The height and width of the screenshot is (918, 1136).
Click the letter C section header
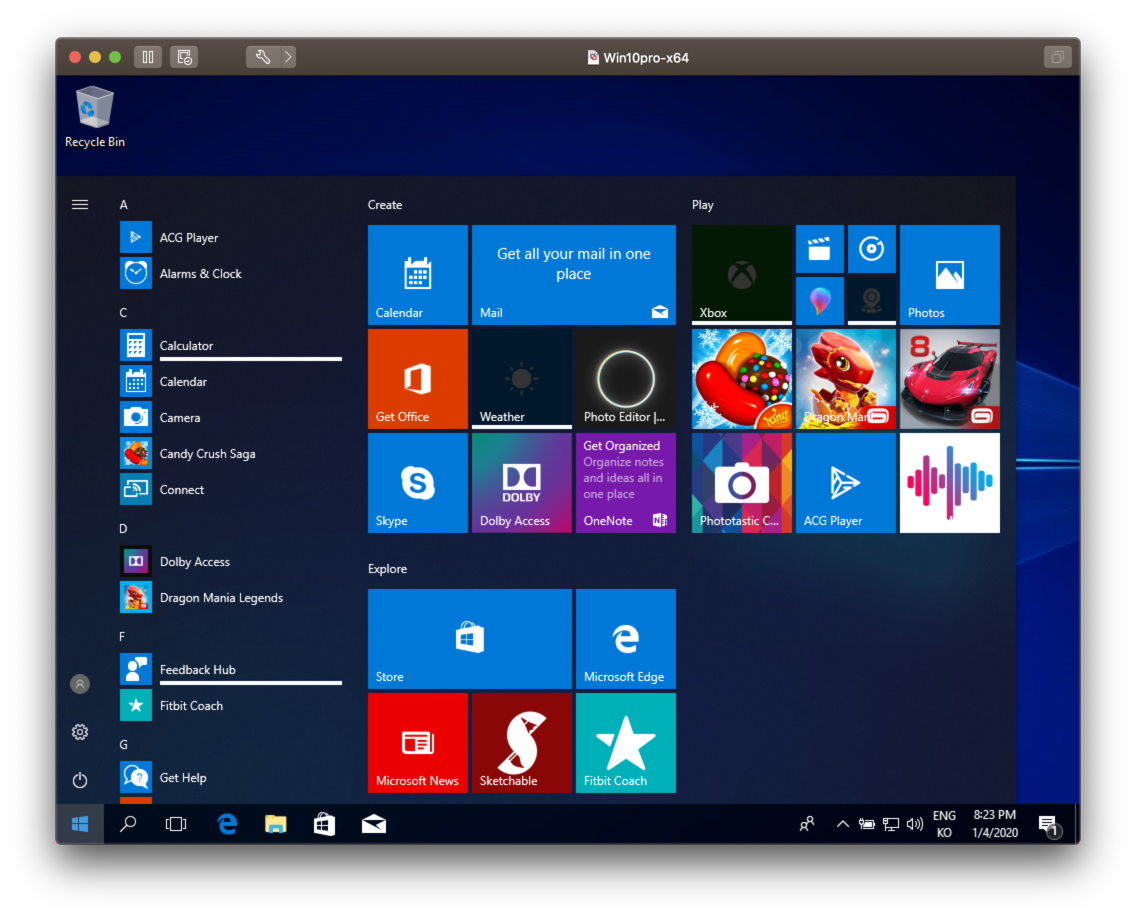point(123,312)
